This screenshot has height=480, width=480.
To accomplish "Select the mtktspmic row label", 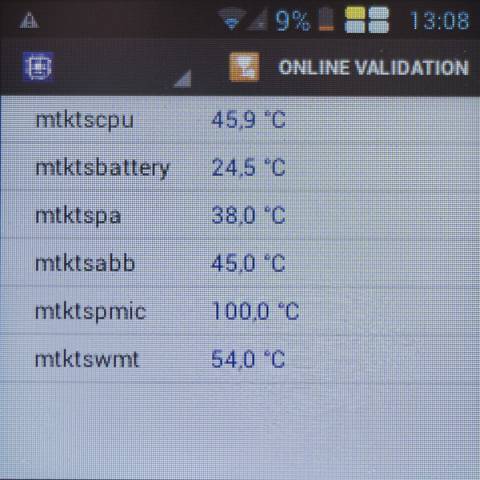I will 91,312.
